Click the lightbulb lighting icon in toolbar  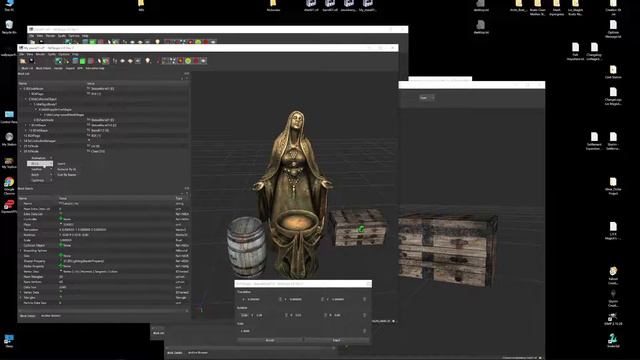(x=147, y=61)
